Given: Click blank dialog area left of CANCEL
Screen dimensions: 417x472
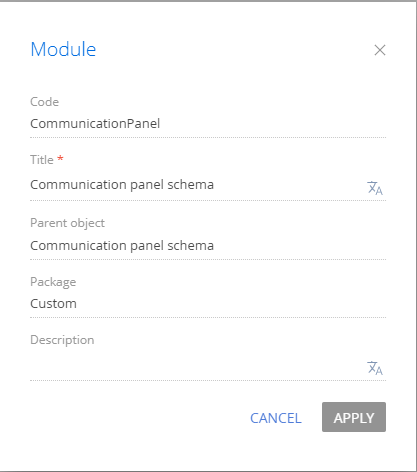Looking at the screenshot, I should coord(133,418).
